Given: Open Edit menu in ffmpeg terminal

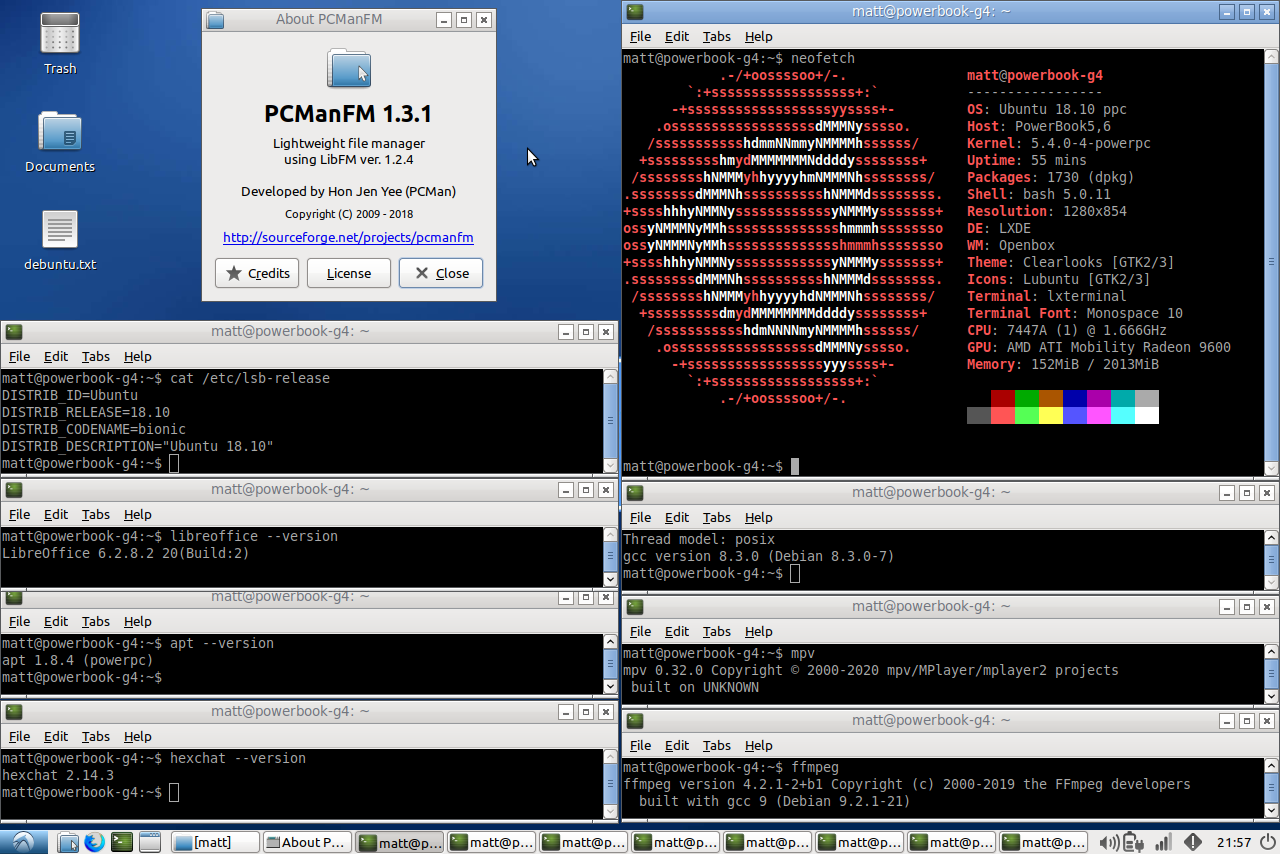Looking at the screenshot, I should 677,745.
